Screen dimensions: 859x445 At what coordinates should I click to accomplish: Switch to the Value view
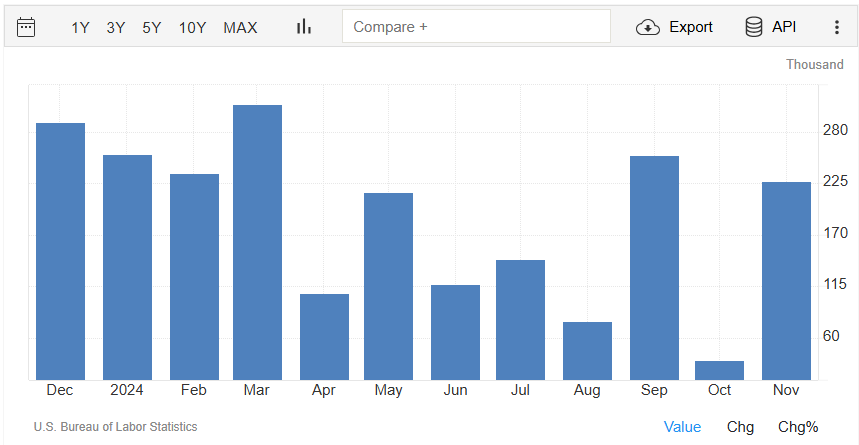[x=682, y=427]
